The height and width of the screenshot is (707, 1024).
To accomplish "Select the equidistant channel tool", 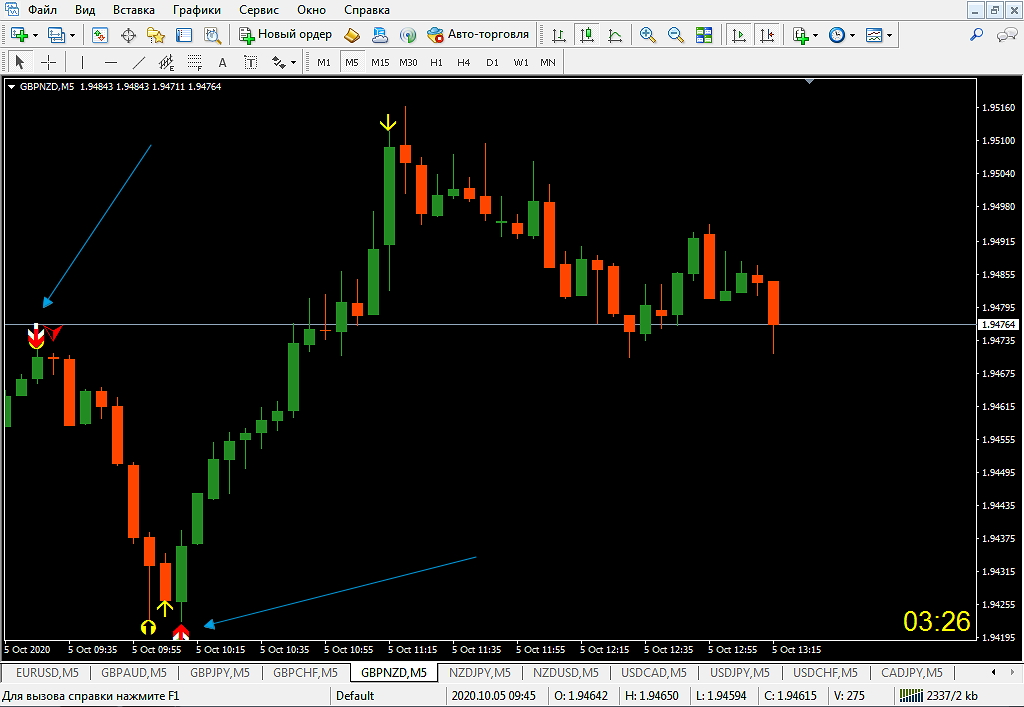I will click(x=167, y=63).
